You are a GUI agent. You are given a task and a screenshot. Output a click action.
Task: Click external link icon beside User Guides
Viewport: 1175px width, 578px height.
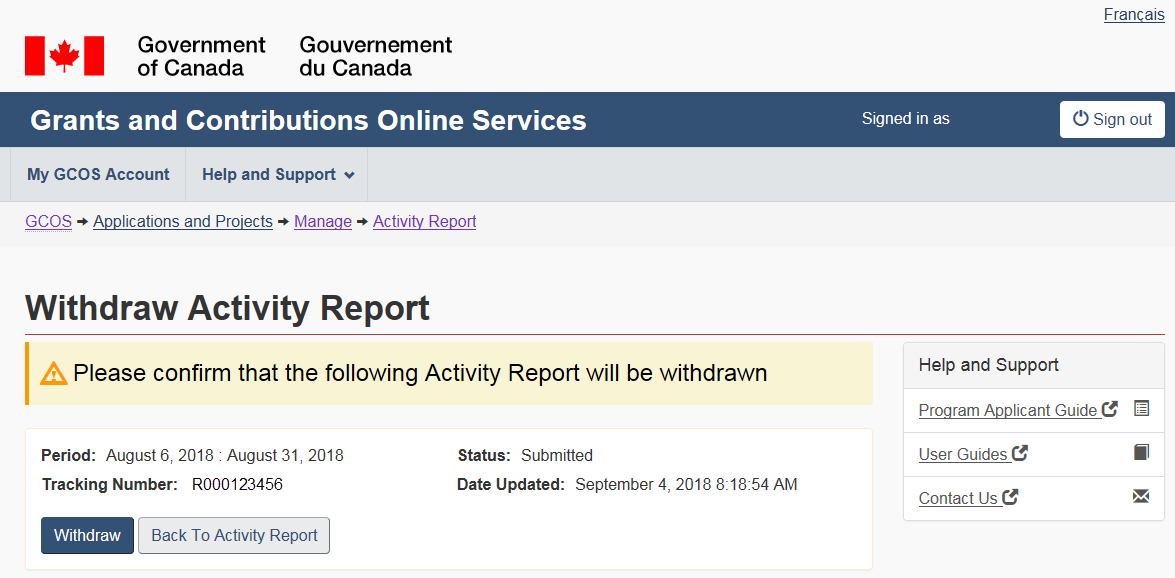pos(1020,453)
